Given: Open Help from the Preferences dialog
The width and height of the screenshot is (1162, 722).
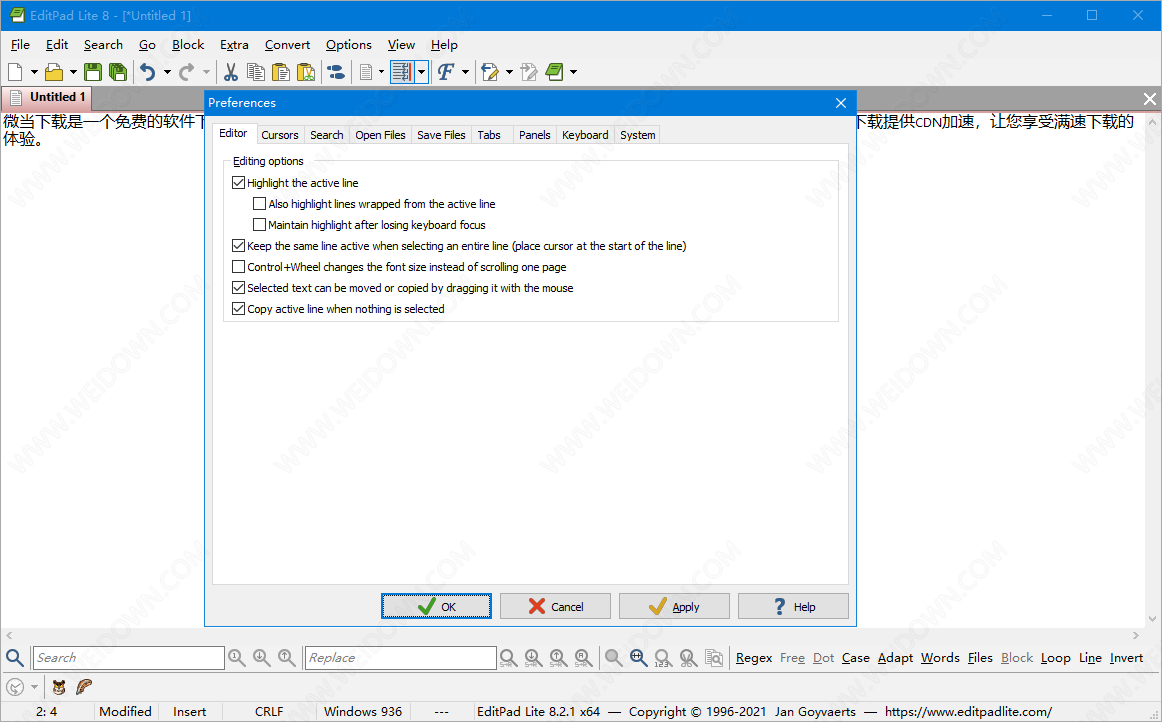Looking at the screenshot, I should (793, 606).
